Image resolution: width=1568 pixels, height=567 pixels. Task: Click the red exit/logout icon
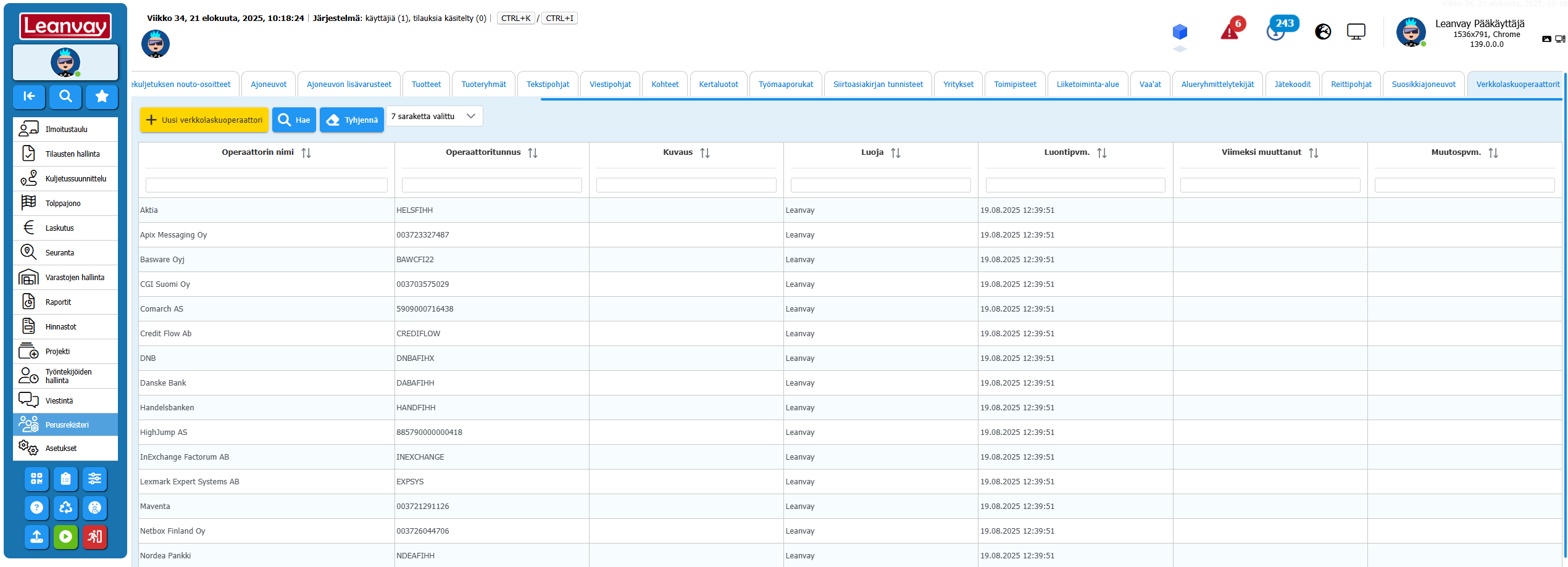click(x=94, y=537)
